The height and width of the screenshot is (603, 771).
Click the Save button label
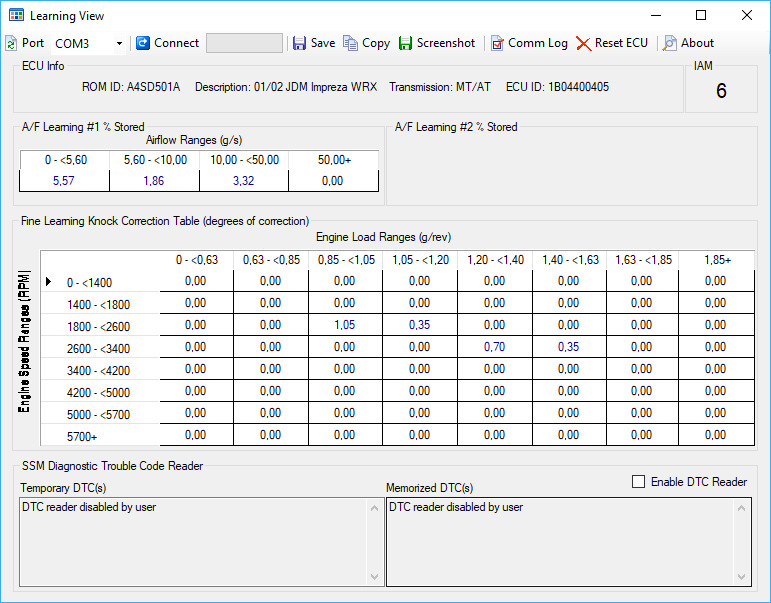coord(323,43)
